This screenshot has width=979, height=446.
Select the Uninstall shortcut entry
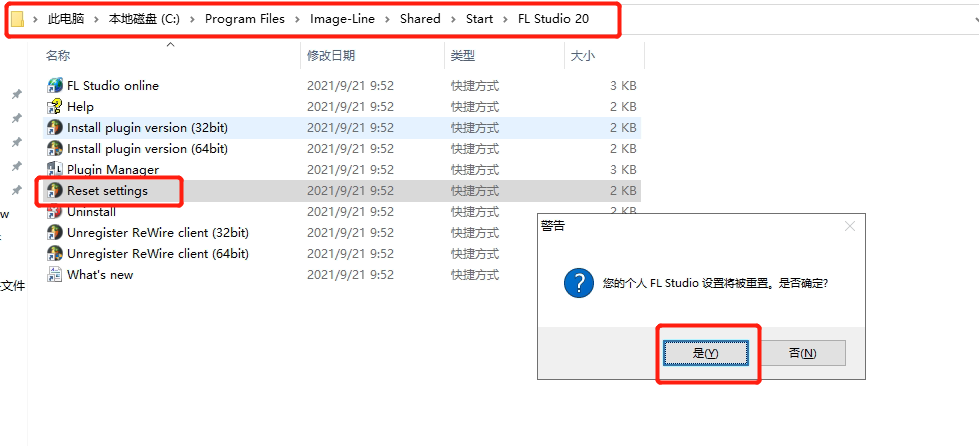click(x=91, y=212)
